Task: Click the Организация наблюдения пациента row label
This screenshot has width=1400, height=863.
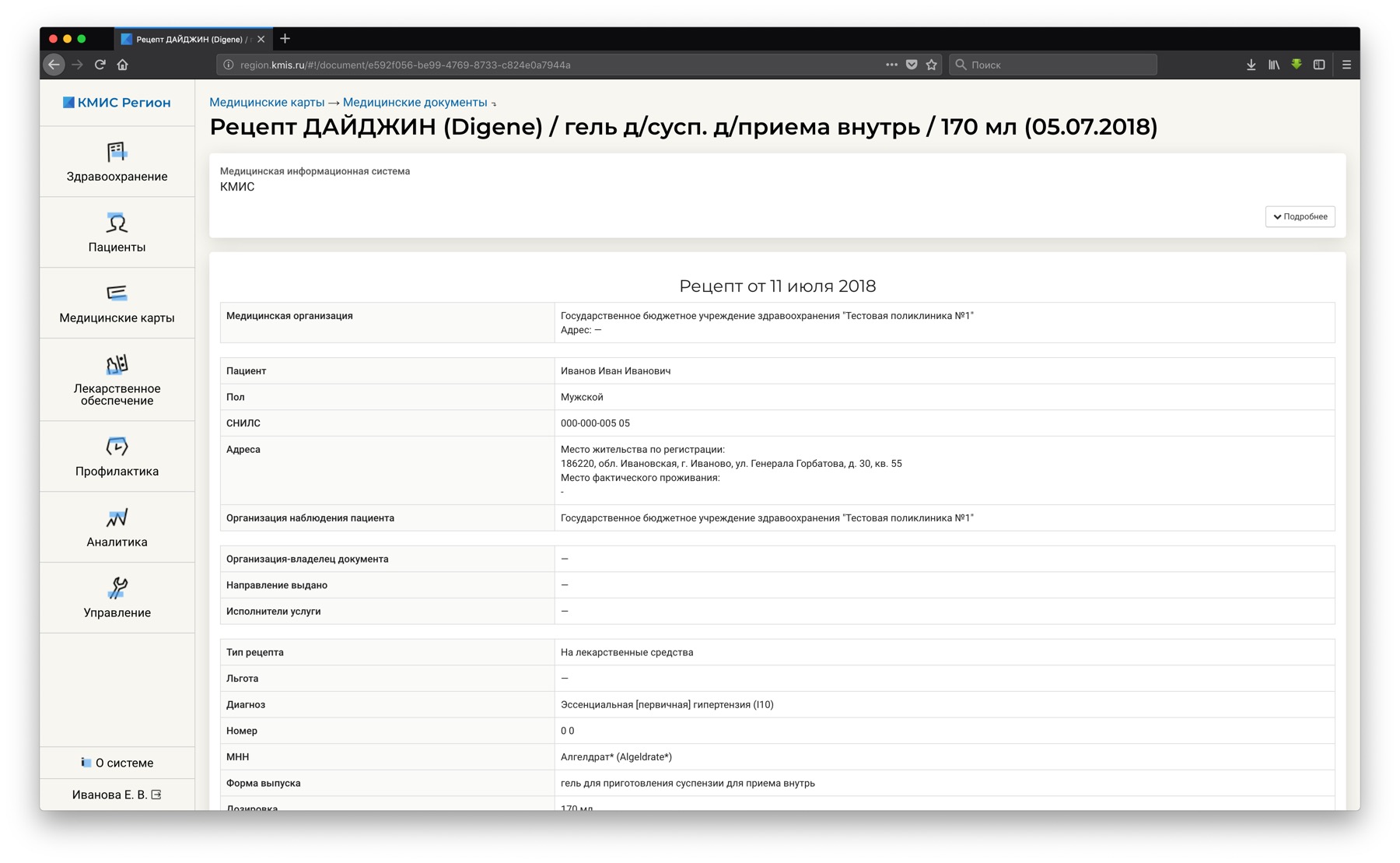Action: coord(310,518)
